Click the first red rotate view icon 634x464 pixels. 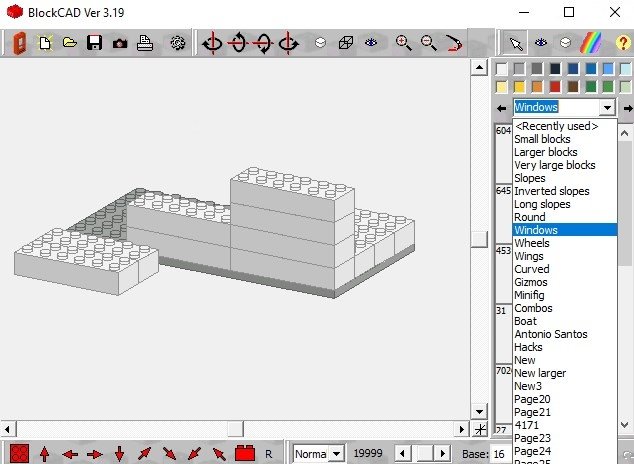pos(212,43)
